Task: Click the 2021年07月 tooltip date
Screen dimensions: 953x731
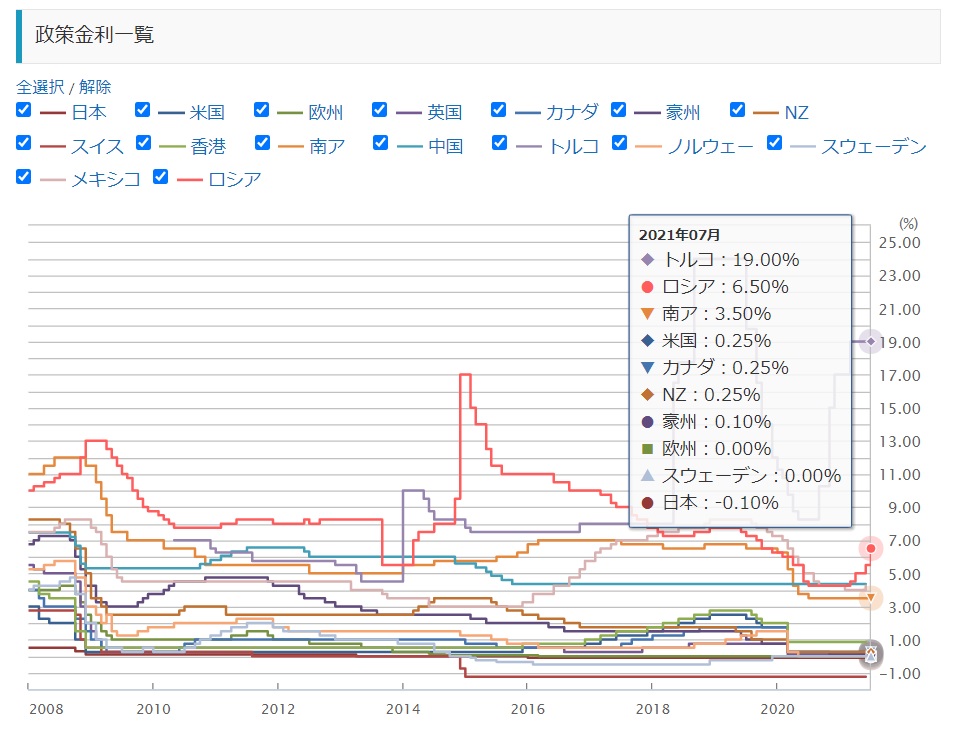Action: pyautogui.click(x=679, y=235)
